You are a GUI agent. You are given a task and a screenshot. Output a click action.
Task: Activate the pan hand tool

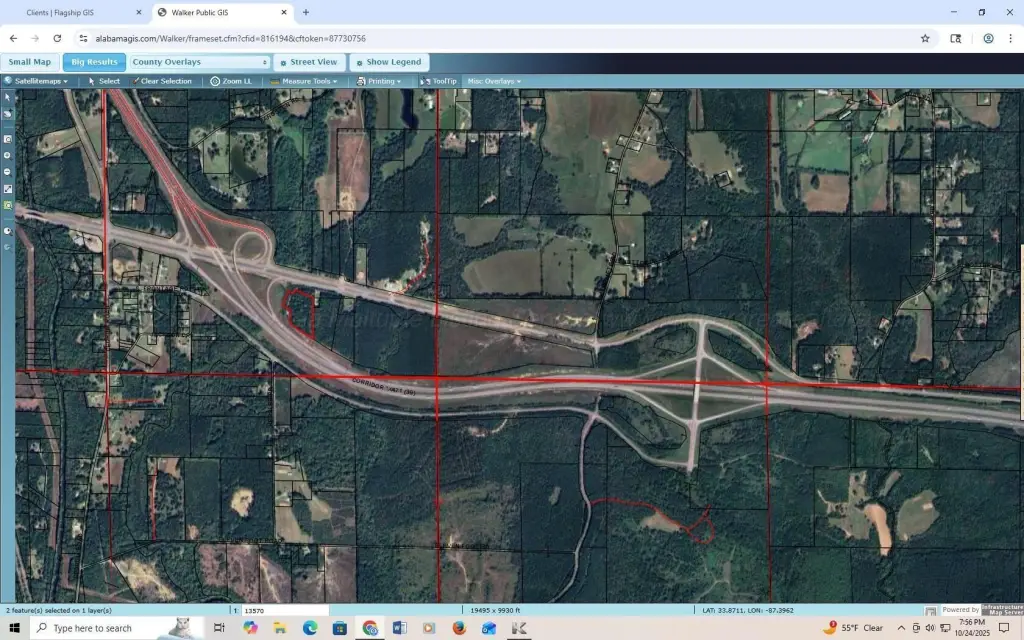pos(7,114)
